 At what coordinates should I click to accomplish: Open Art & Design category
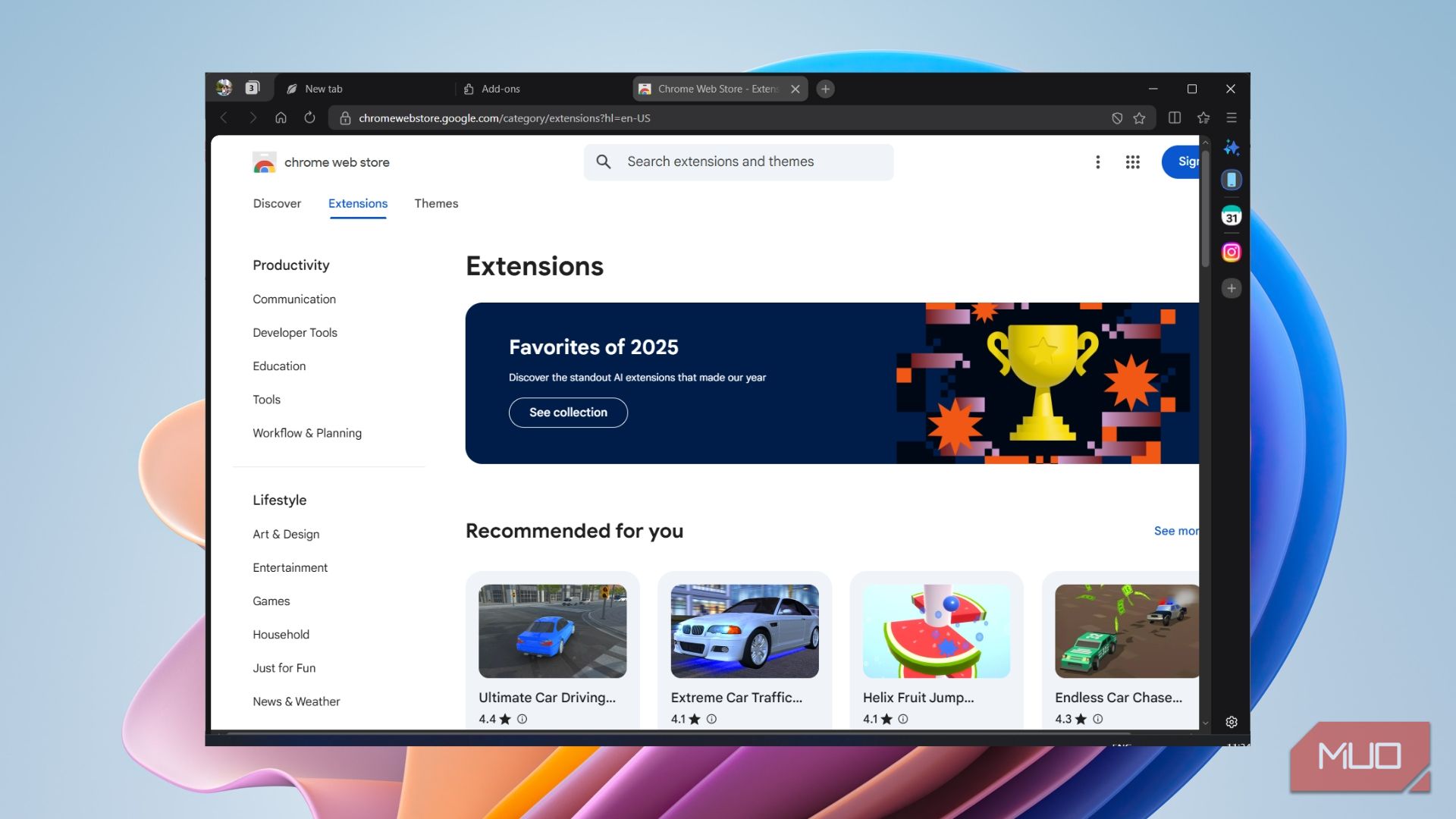286,534
